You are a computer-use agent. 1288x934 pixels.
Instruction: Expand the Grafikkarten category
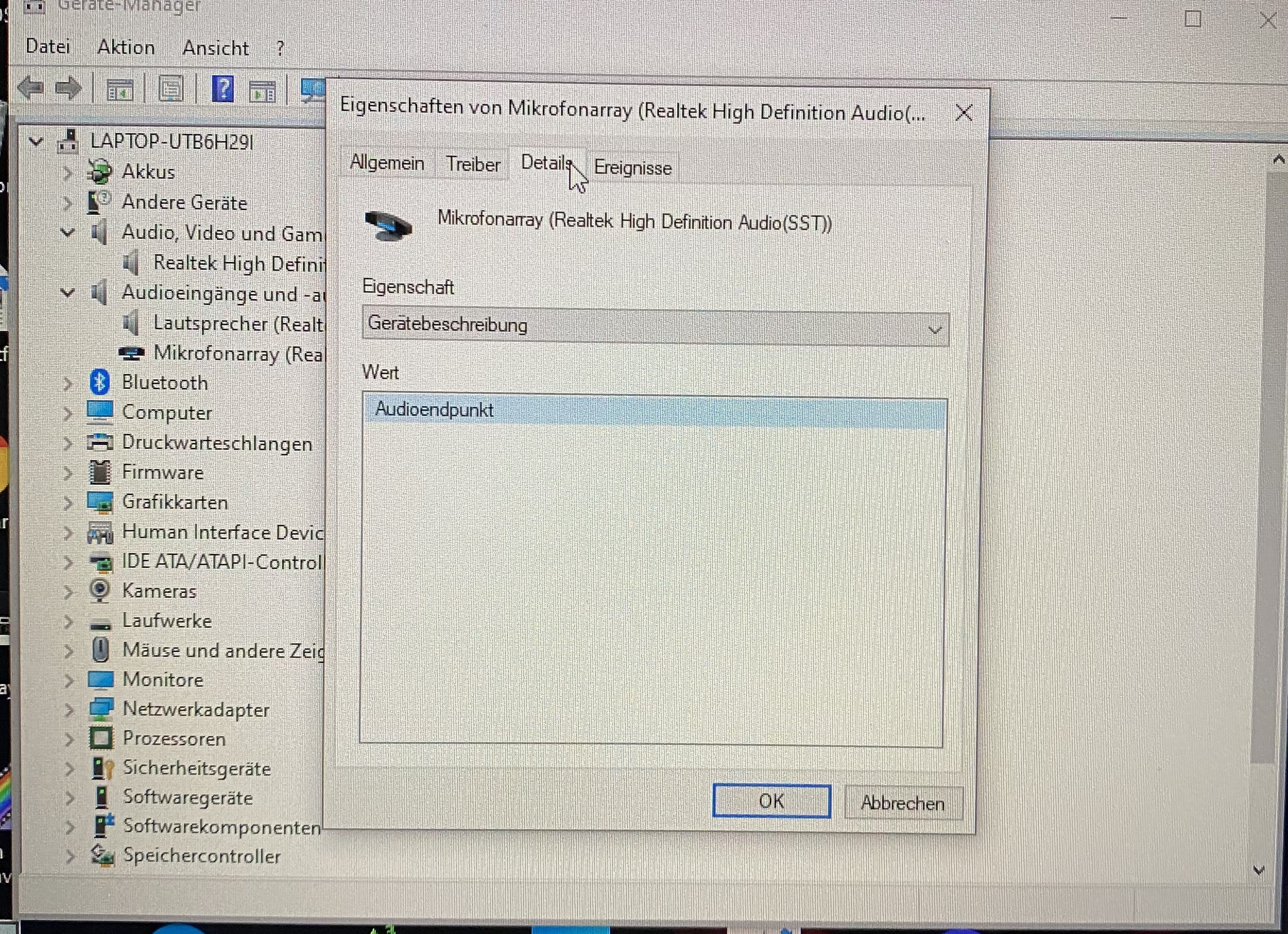tap(68, 502)
